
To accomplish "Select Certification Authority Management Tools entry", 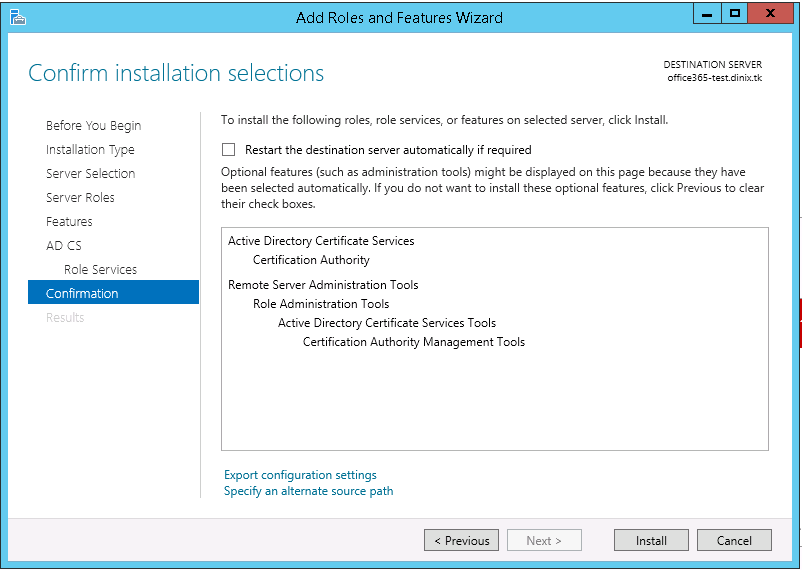I will click(x=414, y=342).
